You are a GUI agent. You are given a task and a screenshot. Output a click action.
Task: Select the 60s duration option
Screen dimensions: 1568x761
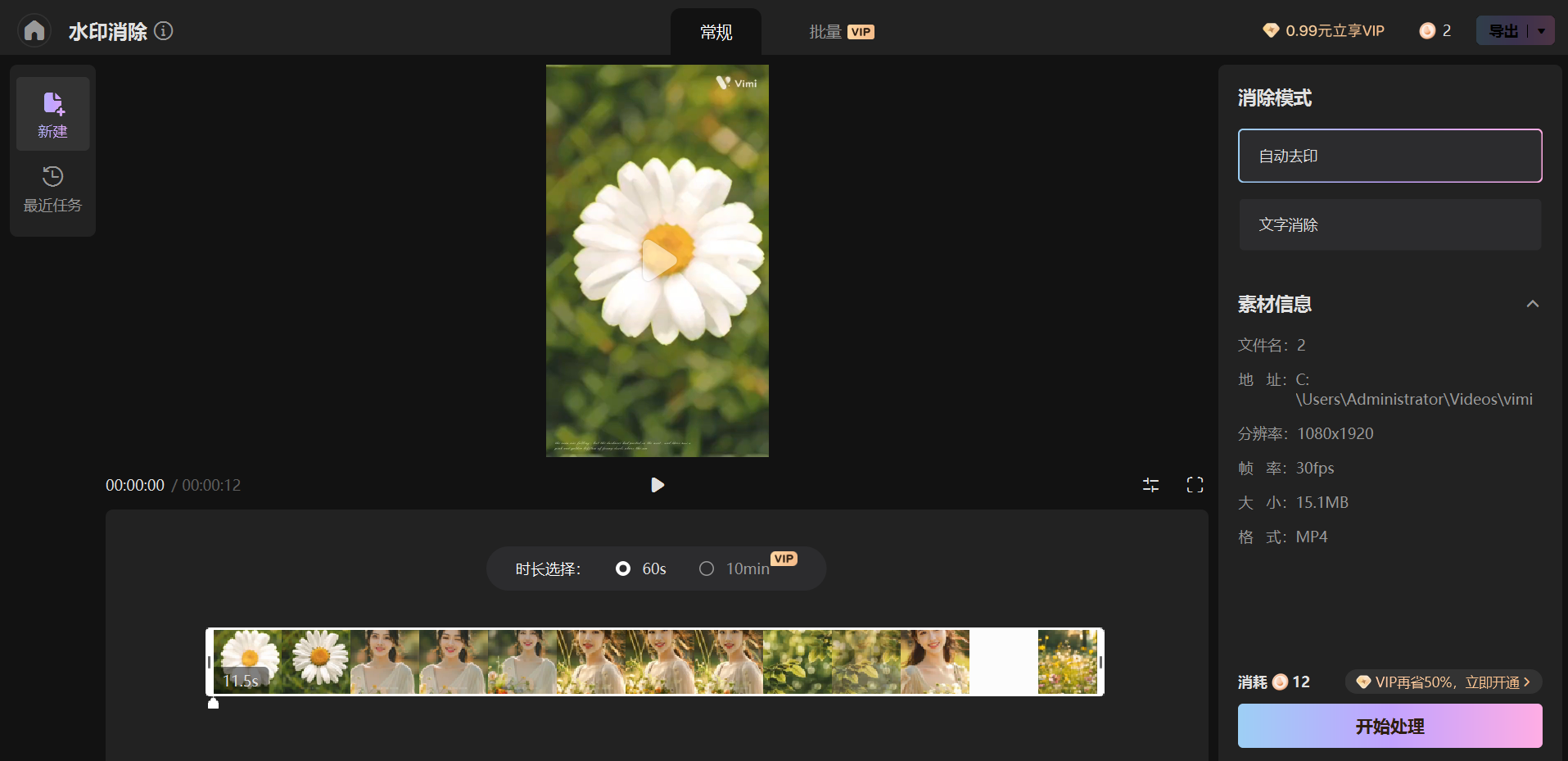[623, 568]
